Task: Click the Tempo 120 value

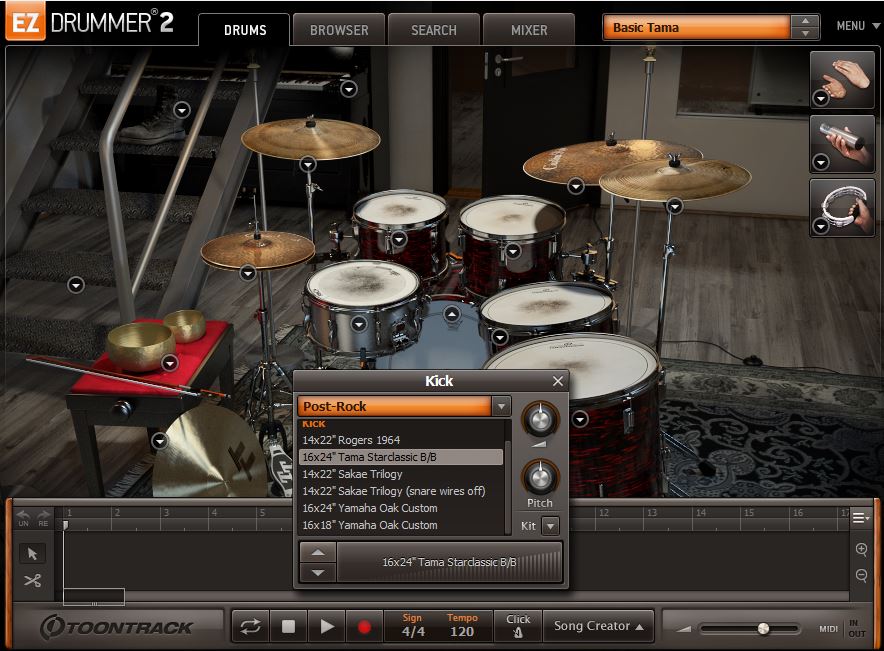Action: pyautogui.click(x=462, y=632)
